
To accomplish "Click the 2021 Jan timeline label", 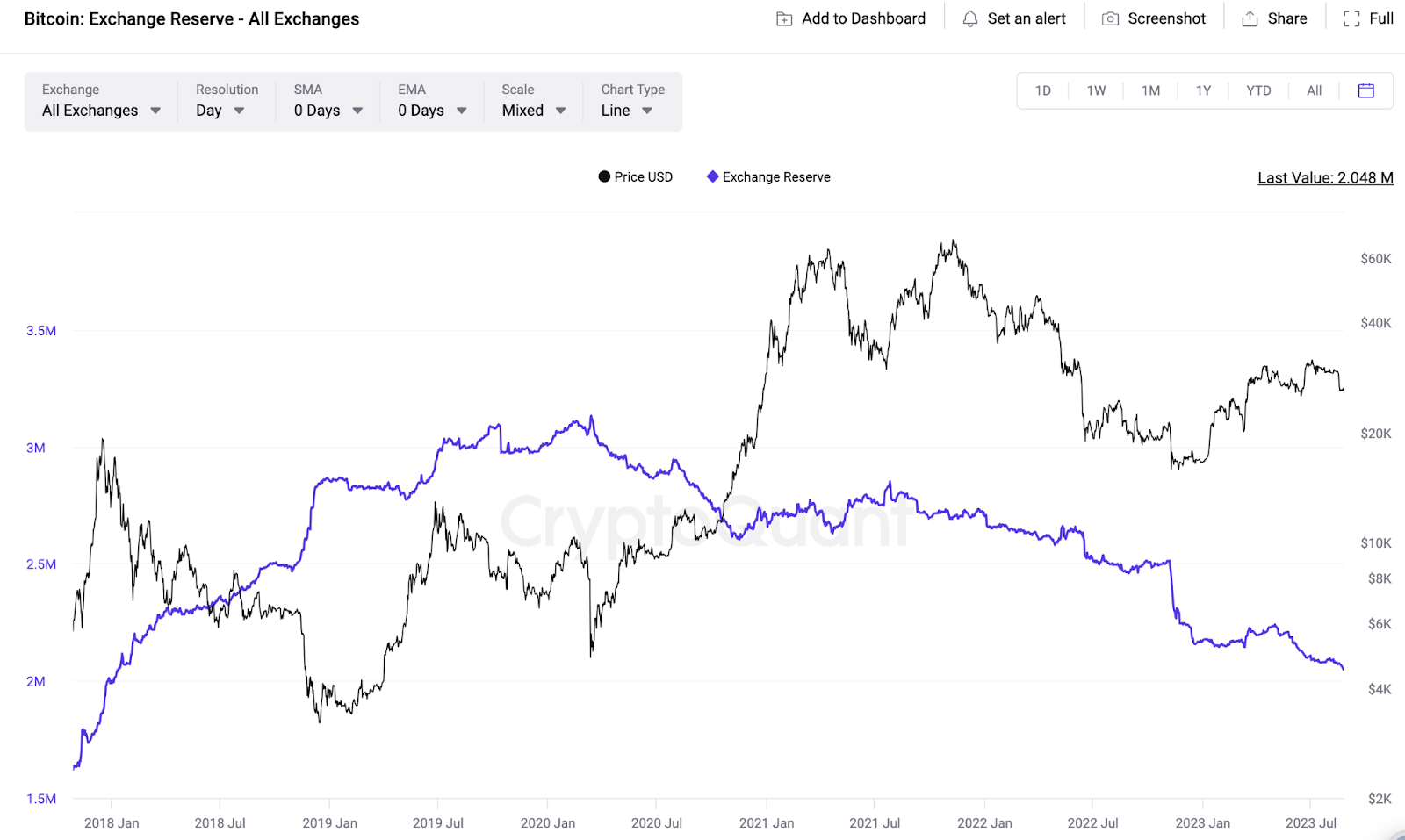I will click(x=766, y=823).
